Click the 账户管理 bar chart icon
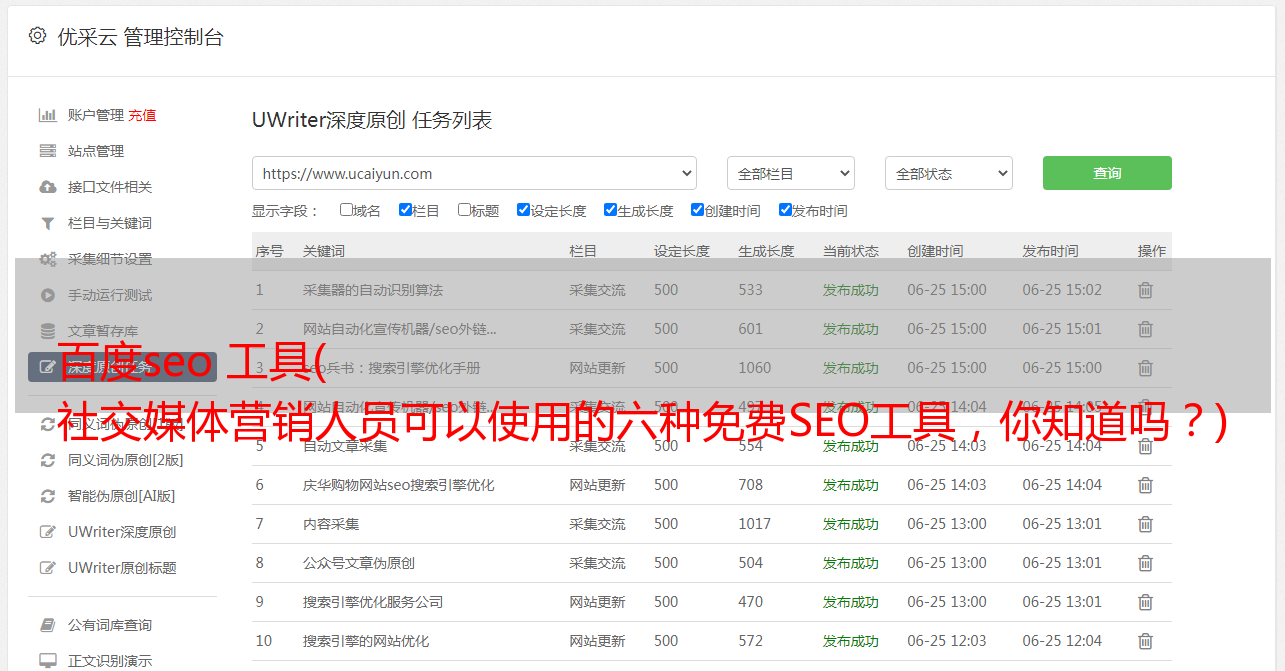Viewport: 1285px width, 671px height. [x=47, y=115]
